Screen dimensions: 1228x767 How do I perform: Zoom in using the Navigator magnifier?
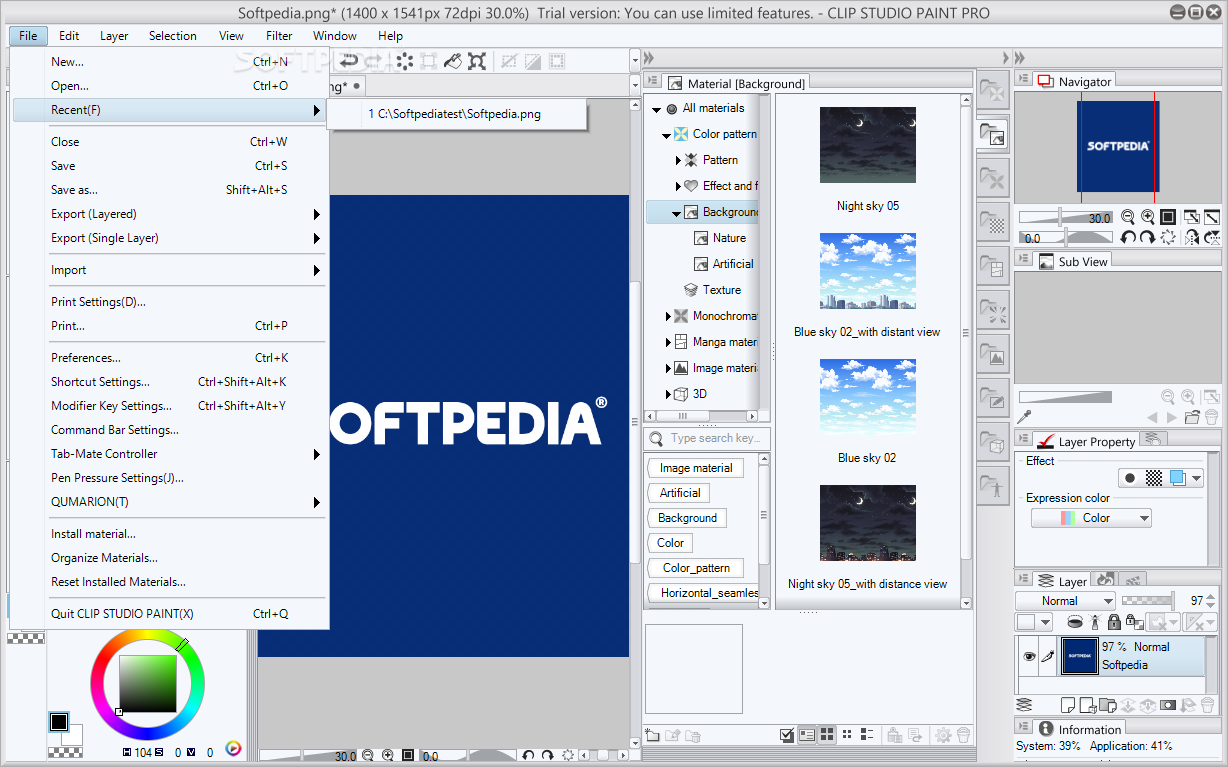point(1148,217)
